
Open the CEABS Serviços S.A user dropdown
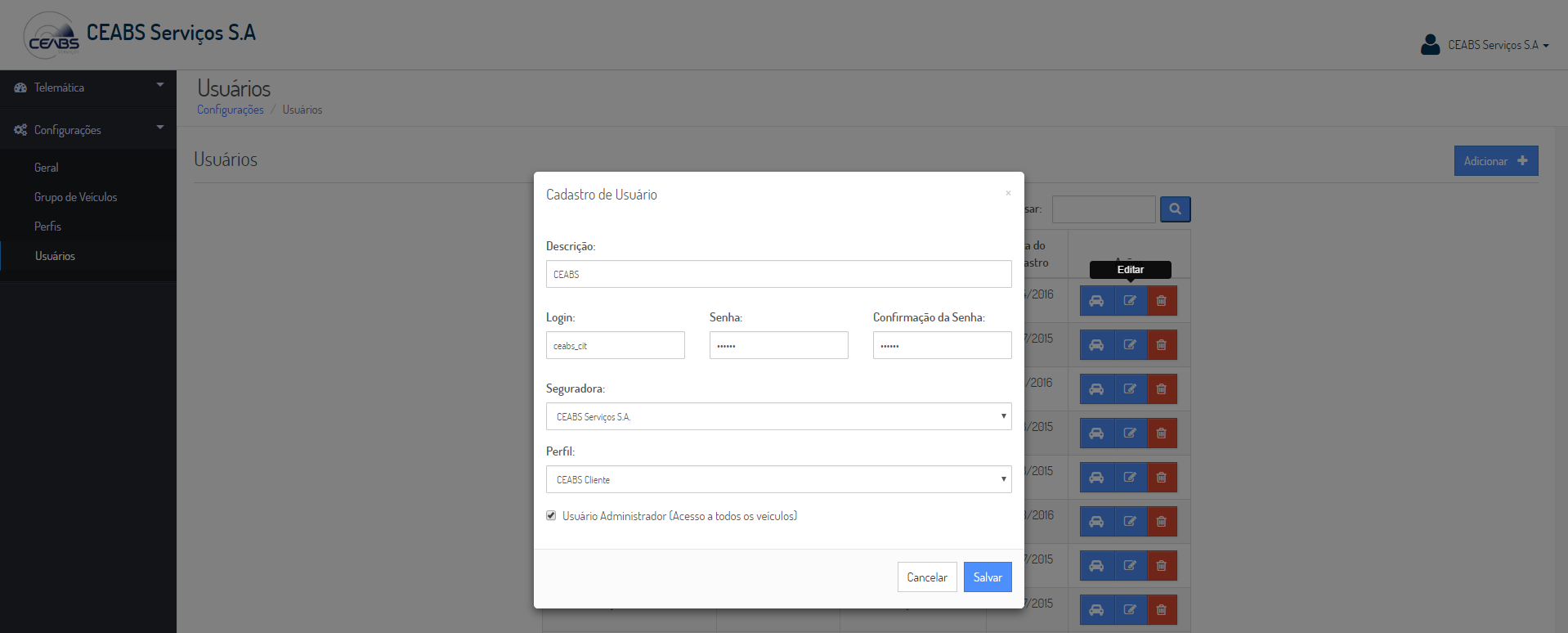(1498, 45)
